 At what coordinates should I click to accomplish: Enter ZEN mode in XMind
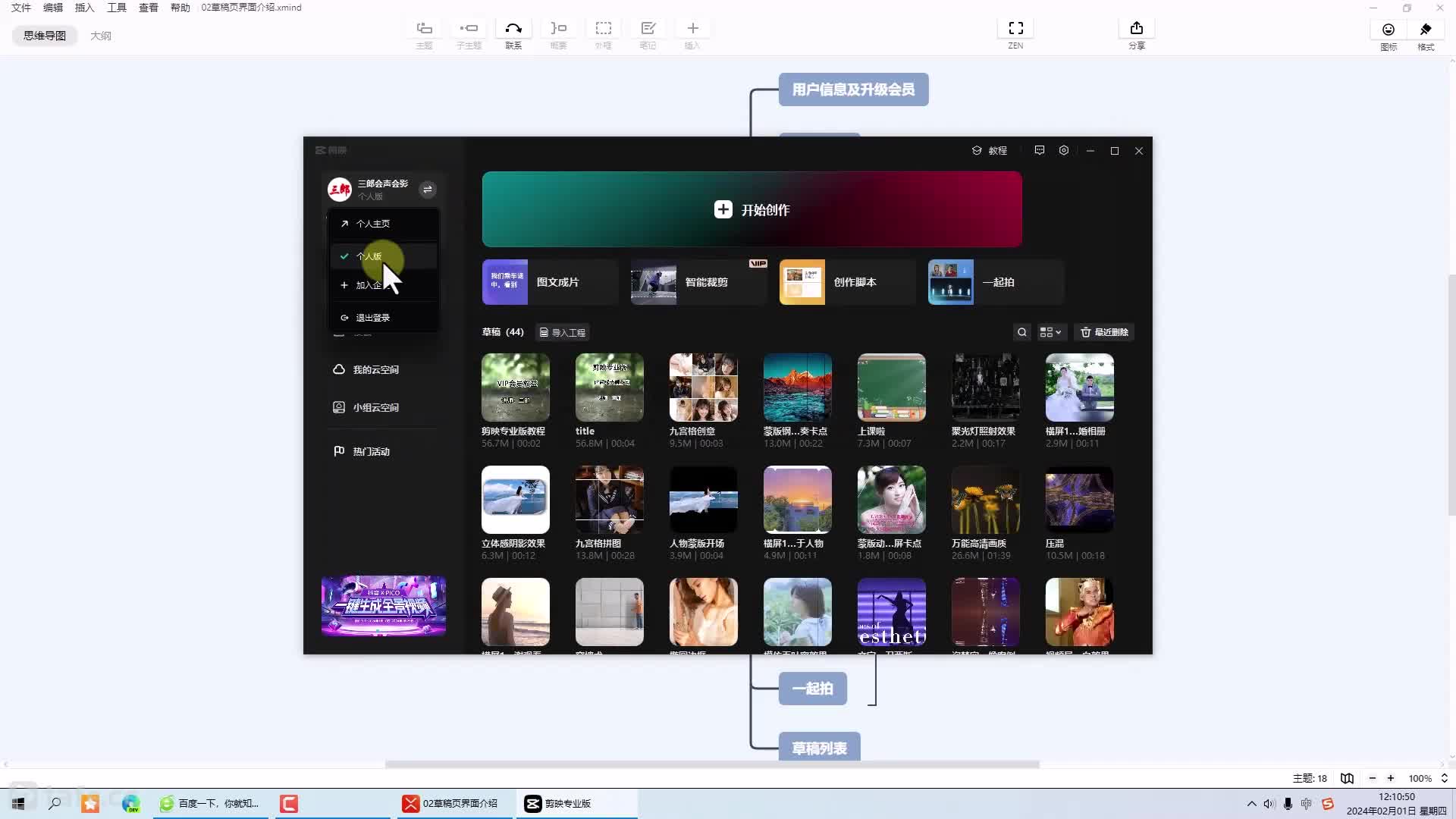click(1015, 28)
